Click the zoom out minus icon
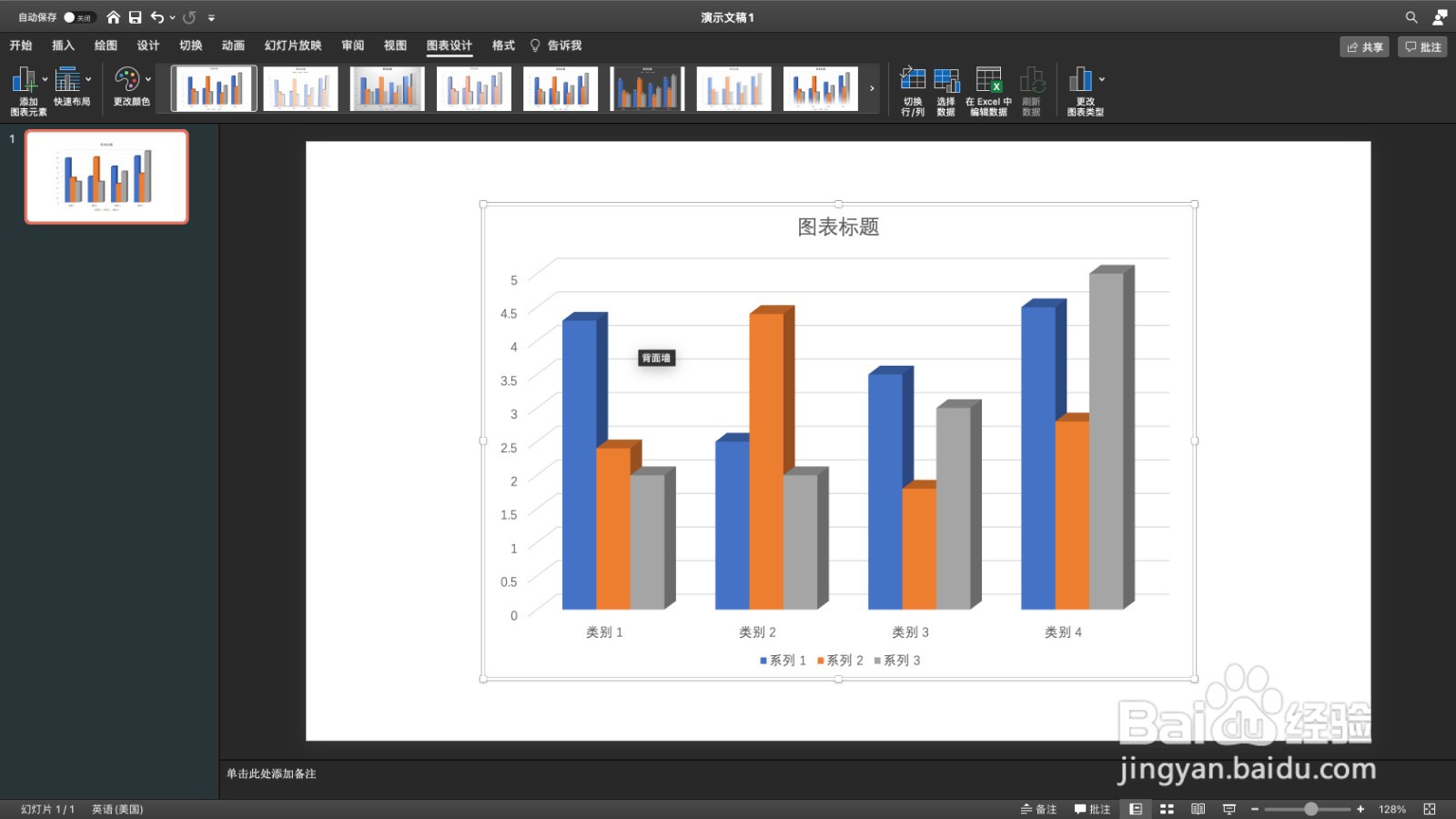This screenshot has width=1456, height=819. [x=1255, y=809]
